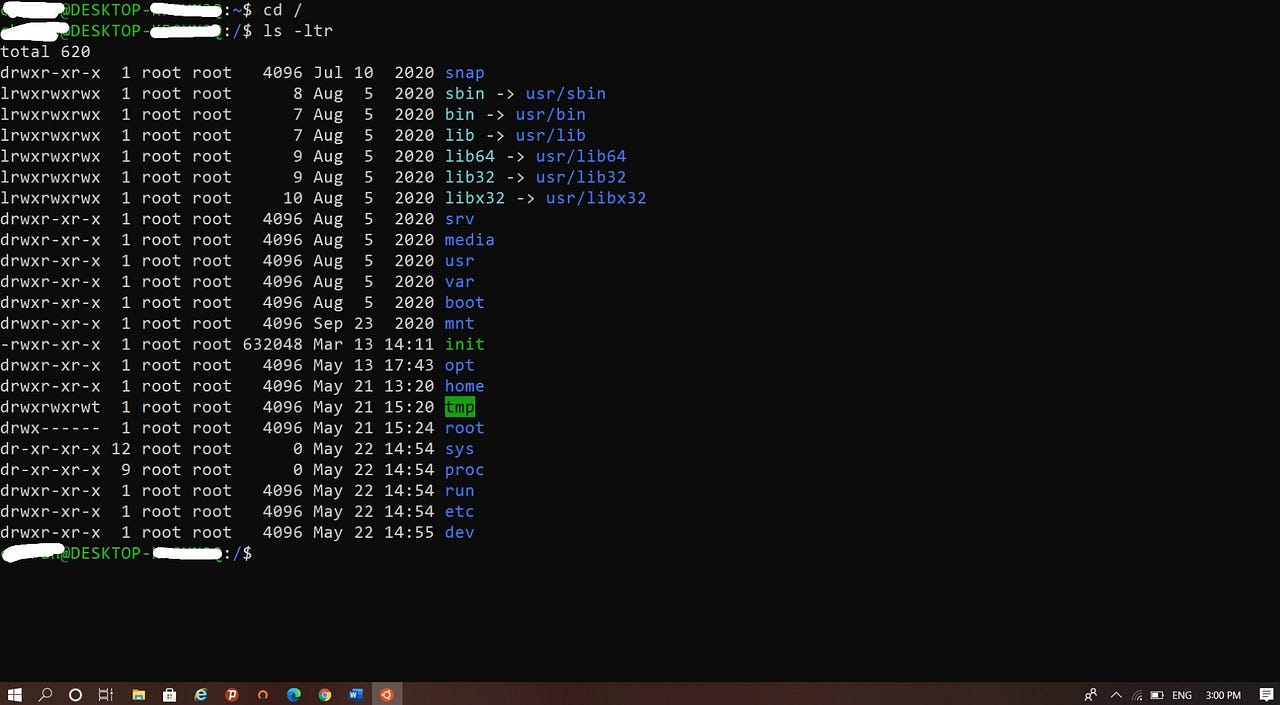The height and width of the screenshot is (705, 1280).
Task: Open the People icon in system tray
Action: (1091, 694)
